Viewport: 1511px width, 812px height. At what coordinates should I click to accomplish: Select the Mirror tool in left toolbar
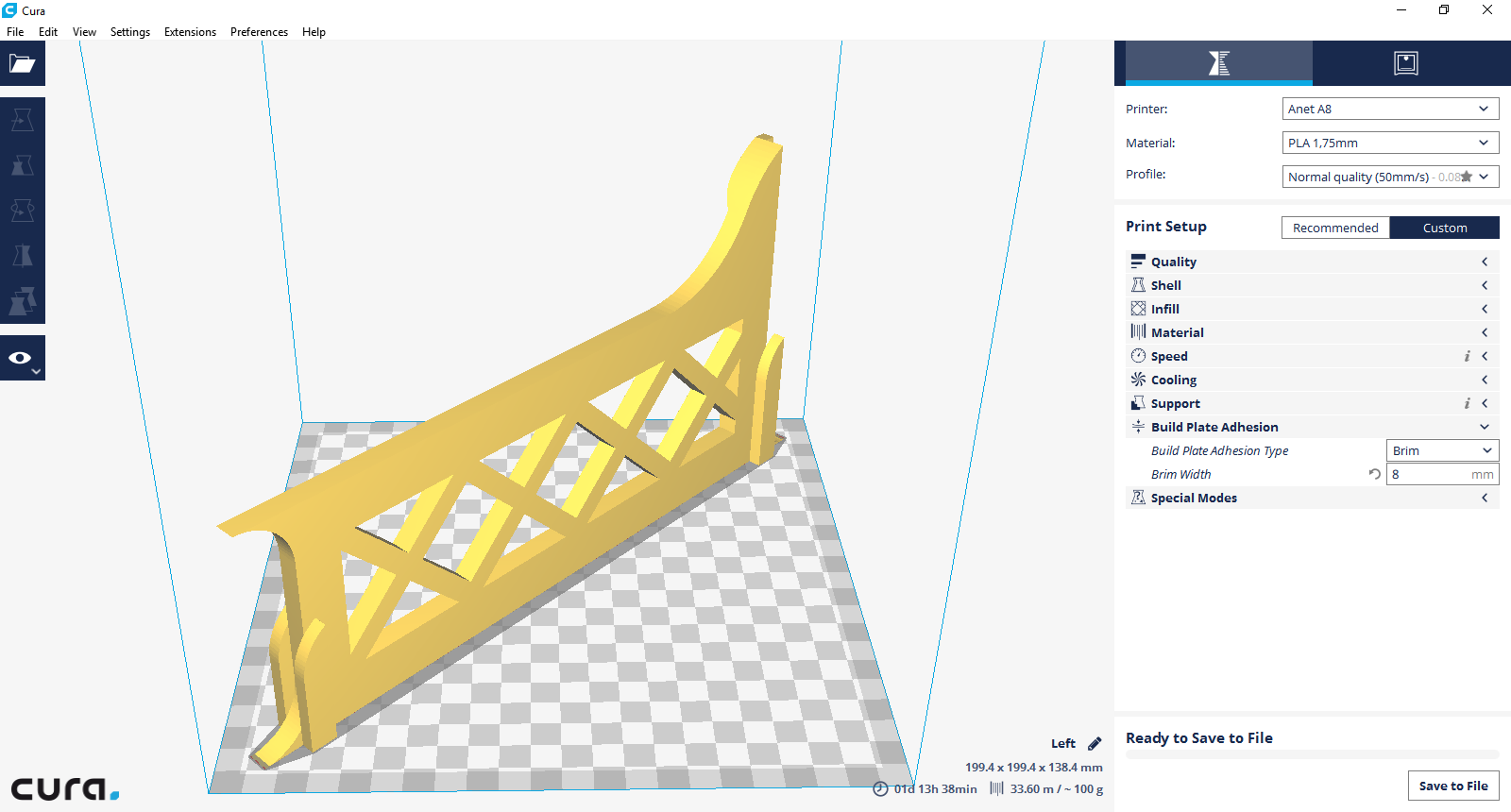pos(23,256)
